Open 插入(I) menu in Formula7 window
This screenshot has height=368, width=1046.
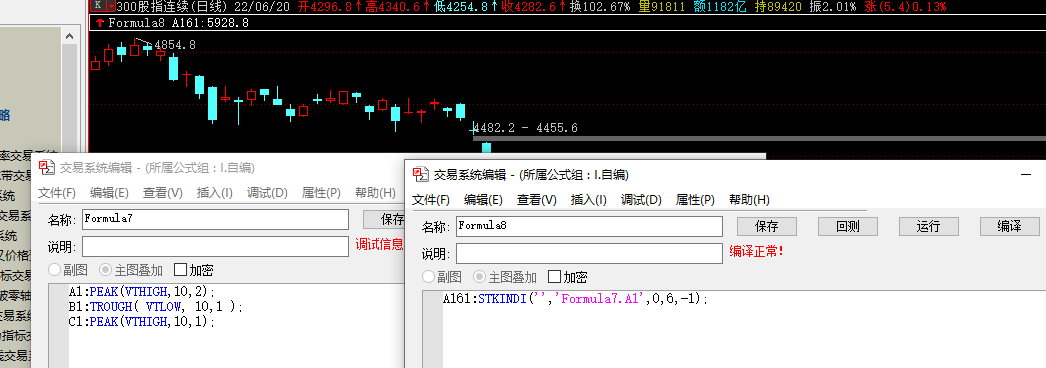215,193
